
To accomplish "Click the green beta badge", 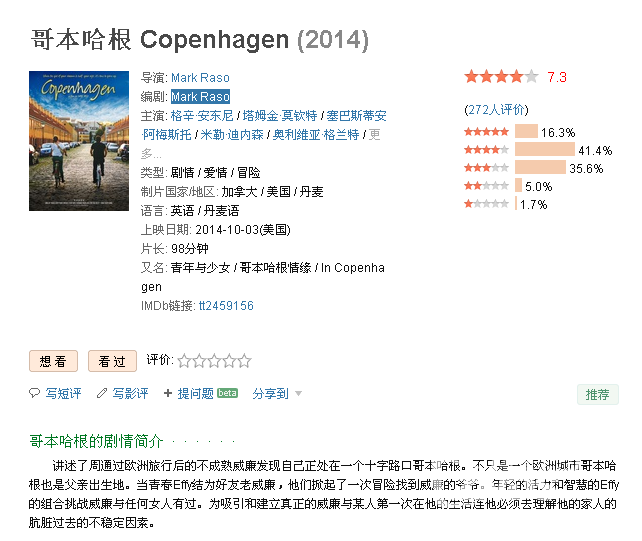I will coord(227,393).
